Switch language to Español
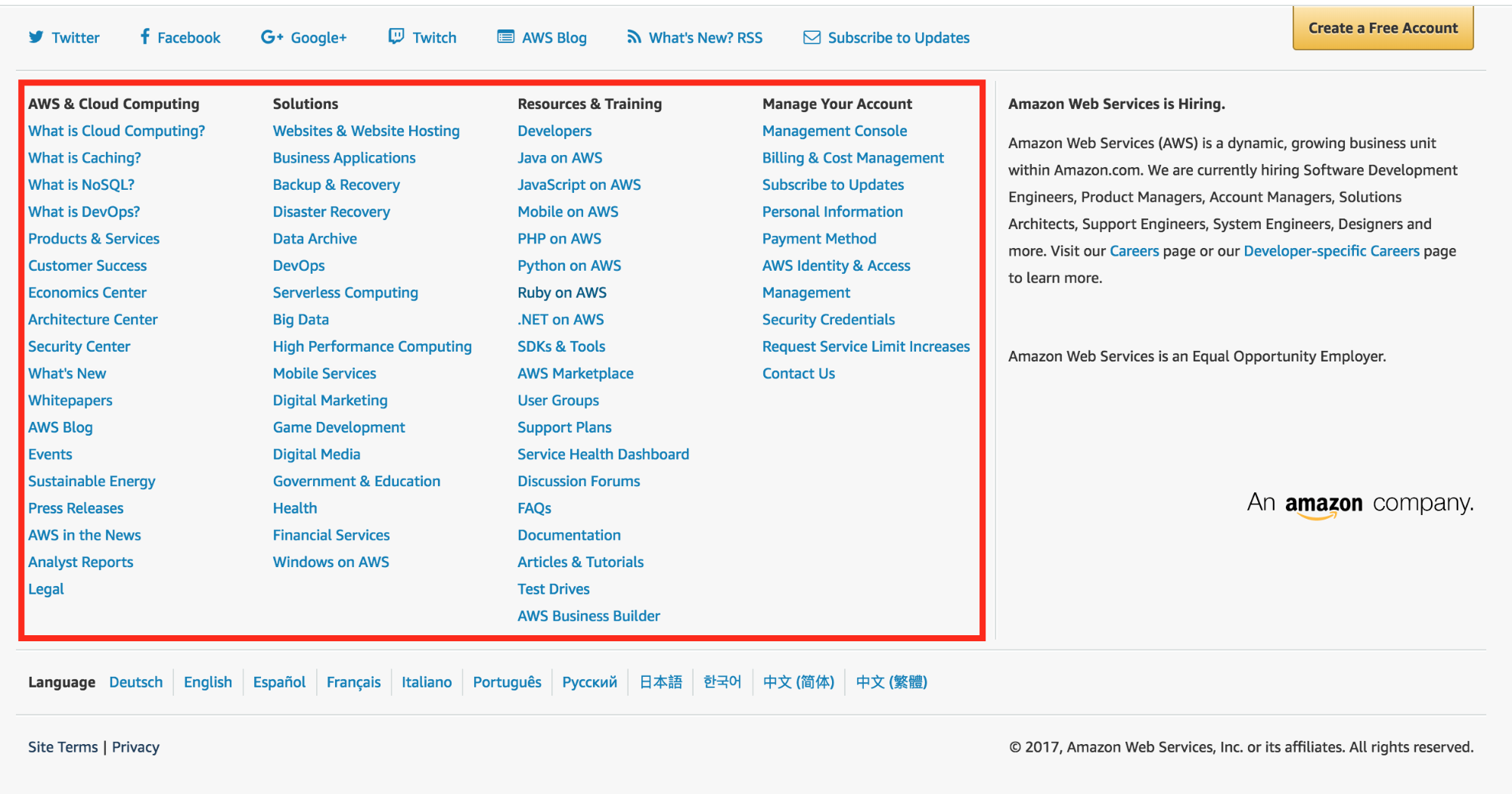 coord(279,682)
